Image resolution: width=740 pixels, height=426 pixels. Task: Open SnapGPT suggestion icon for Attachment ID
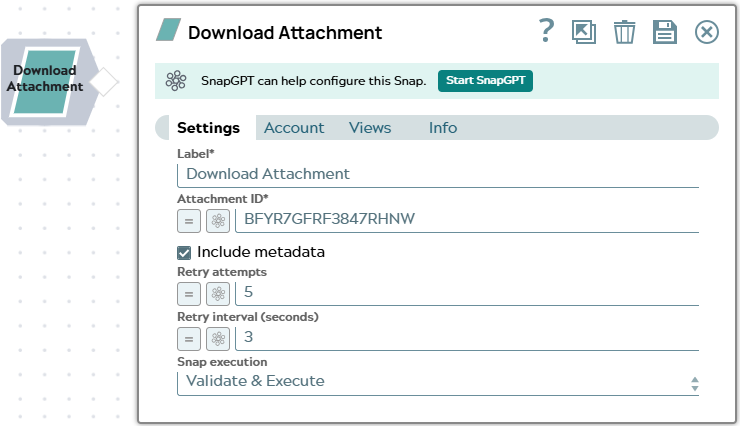click(218, 221)
